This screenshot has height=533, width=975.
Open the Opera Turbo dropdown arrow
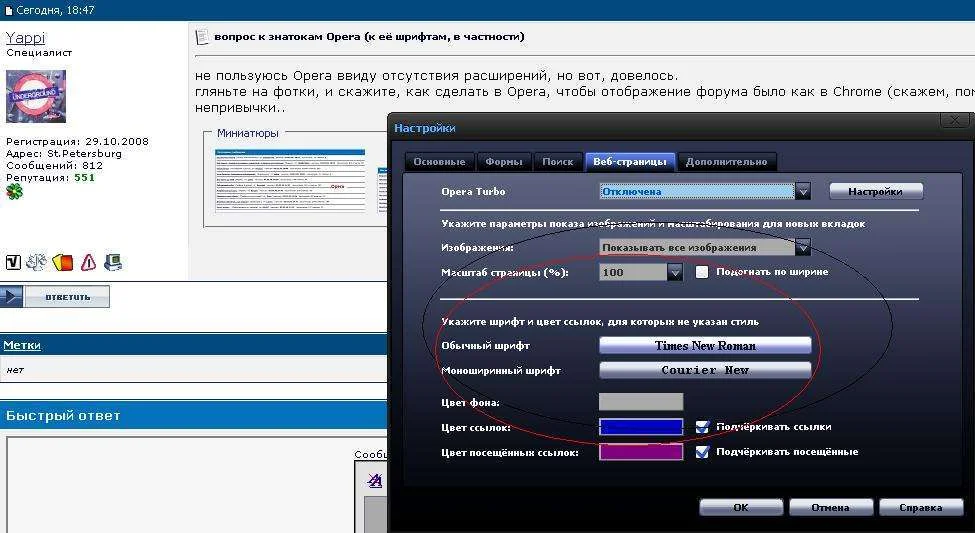pos(803,192)
